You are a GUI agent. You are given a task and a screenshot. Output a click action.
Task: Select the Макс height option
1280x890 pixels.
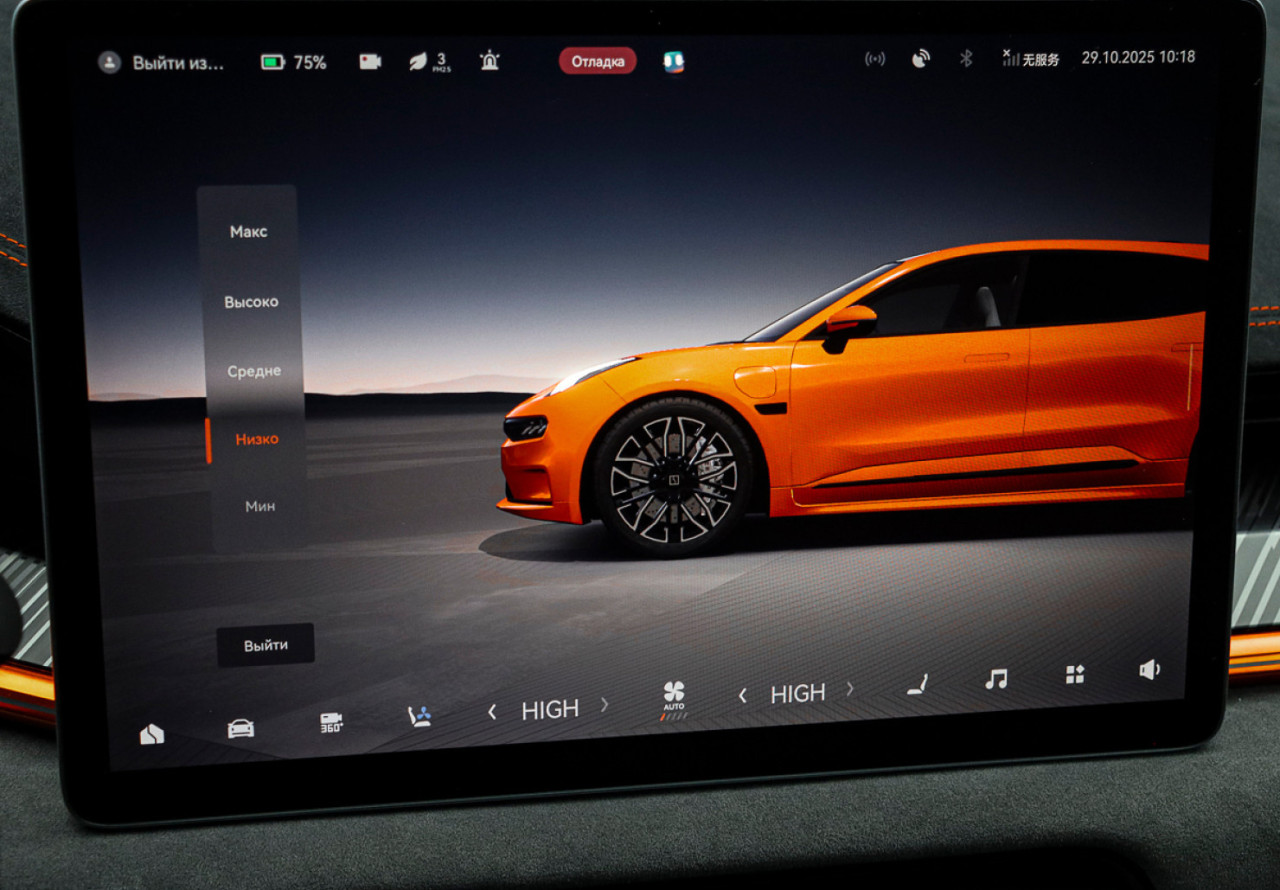(248, 232)
